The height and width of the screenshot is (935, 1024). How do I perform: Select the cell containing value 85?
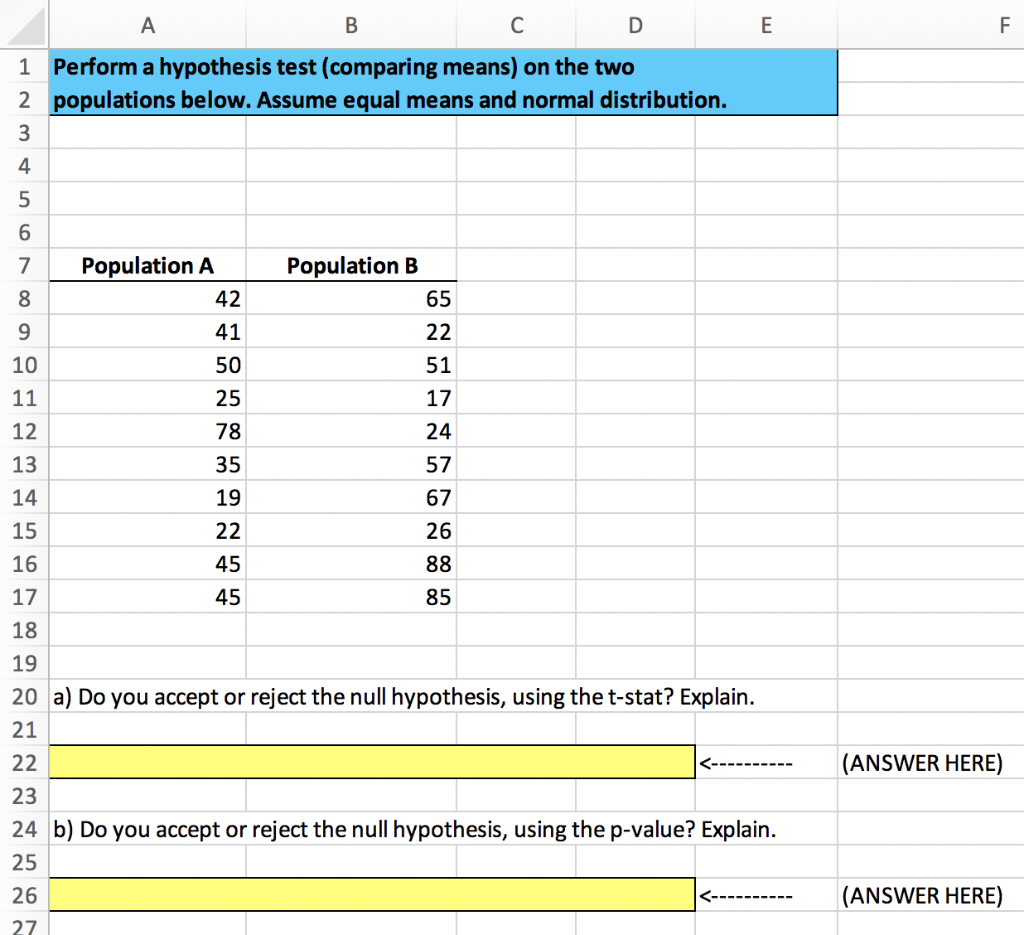click(350, 597)
